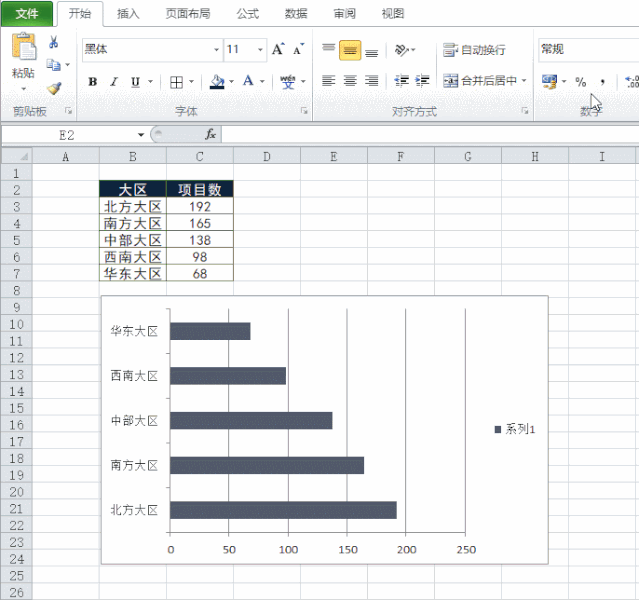The image size is (639, 600).
Task: Switch to 视图 View tab
Action: point(393,14)
